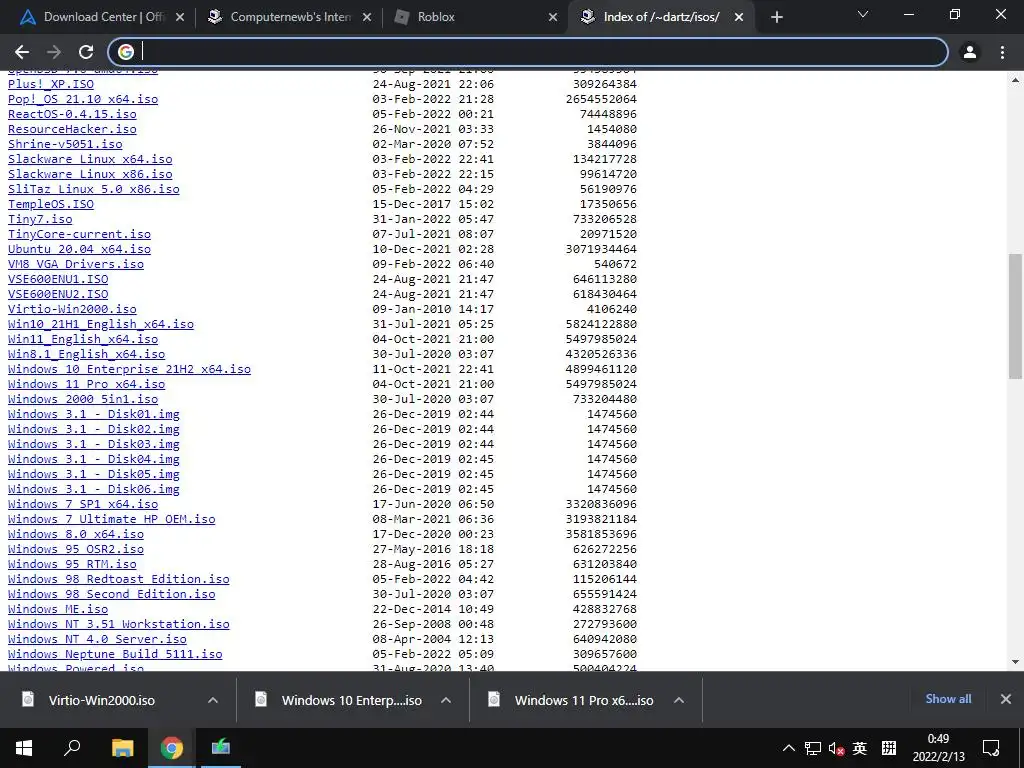The image size is (1024, 768).
Task: Reload the page with the refresh icon
Action: [x=86, y=52]
